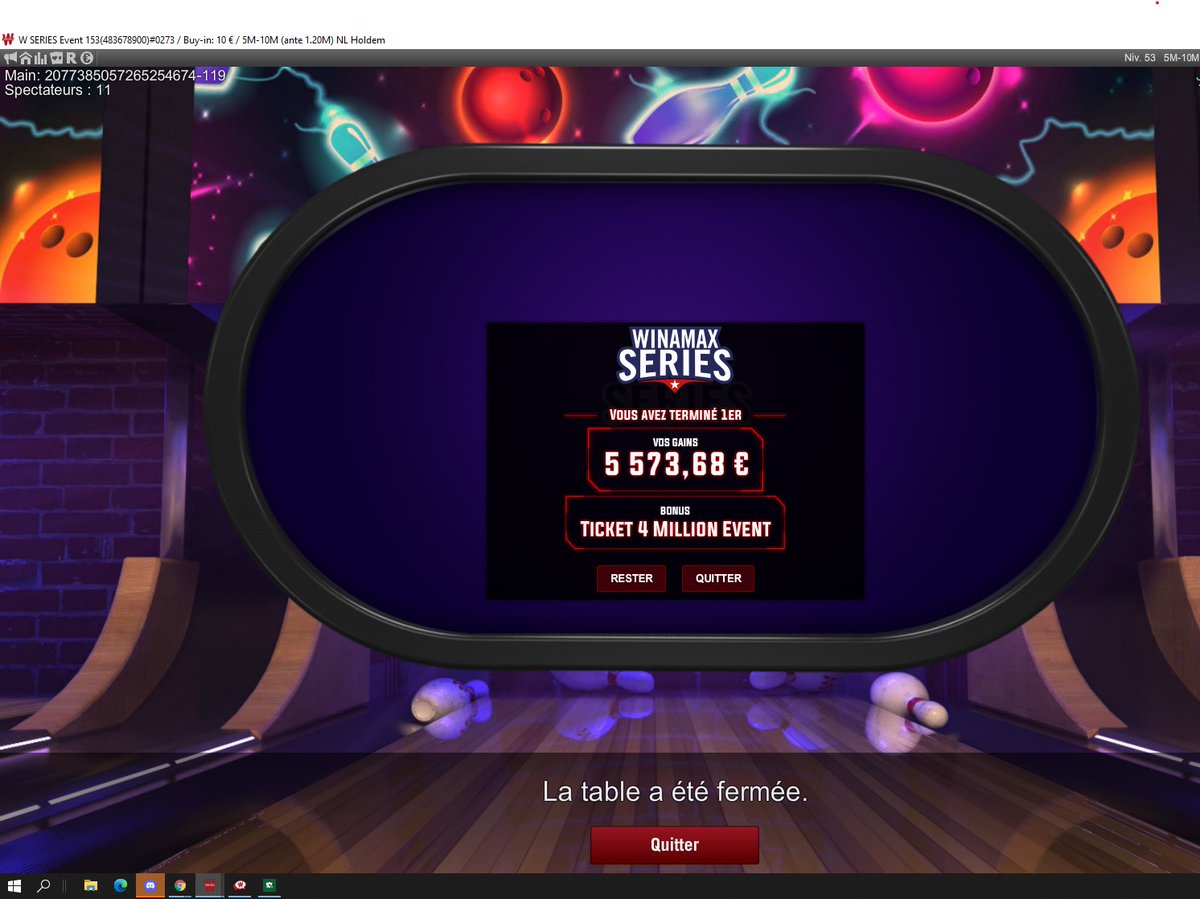Click the La table a été fermée message
Screen dimensions: 1200x899
click(x=675, y=792)
